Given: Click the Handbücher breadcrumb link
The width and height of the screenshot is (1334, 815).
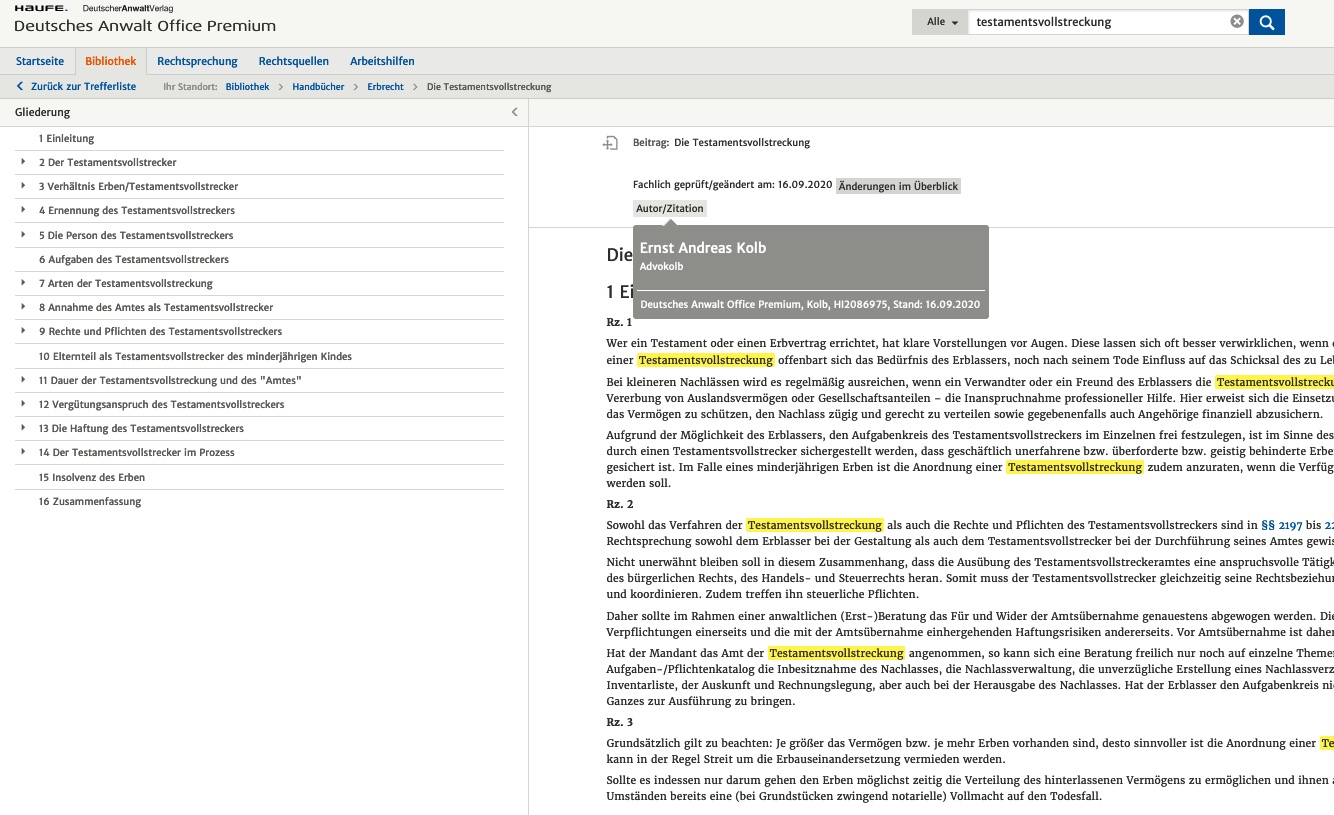Looking at the screenshot, I should point(318,87).
